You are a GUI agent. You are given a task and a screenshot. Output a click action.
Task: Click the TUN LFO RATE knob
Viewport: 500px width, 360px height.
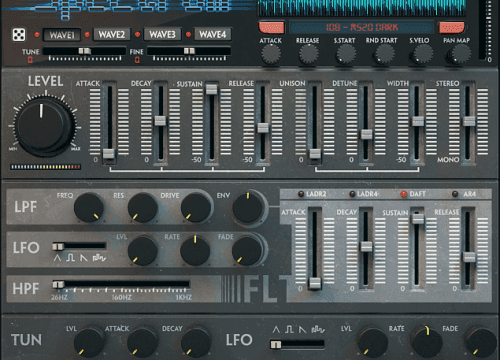427,342
